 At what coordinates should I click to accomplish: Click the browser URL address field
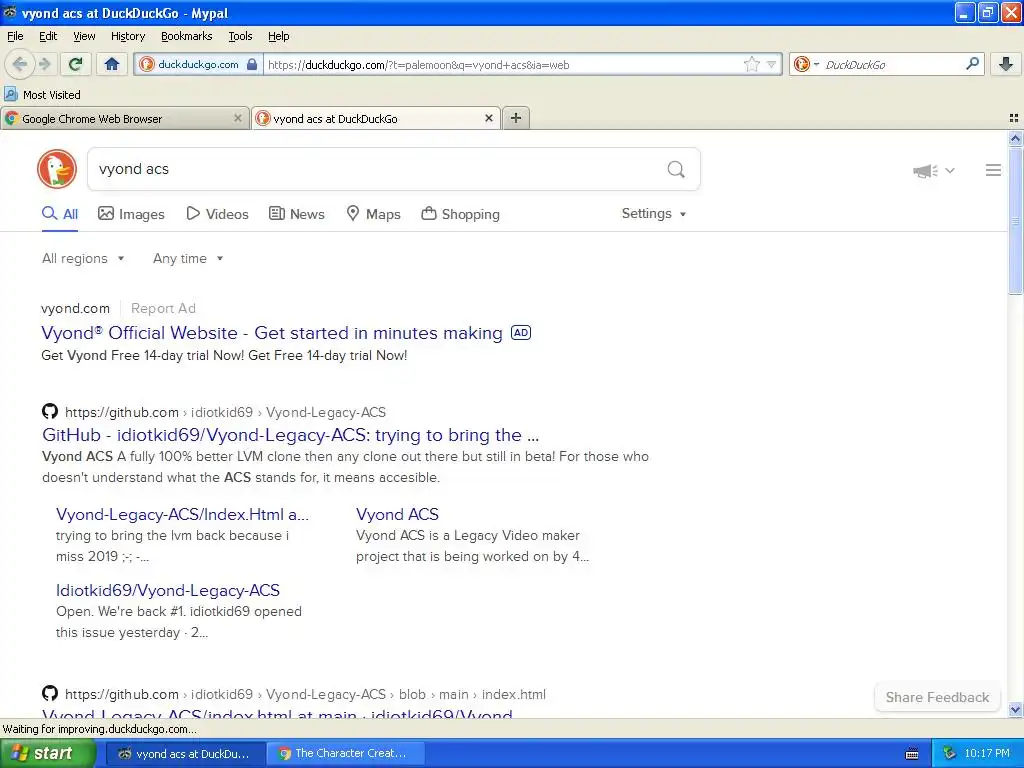[x=503, y=65]
